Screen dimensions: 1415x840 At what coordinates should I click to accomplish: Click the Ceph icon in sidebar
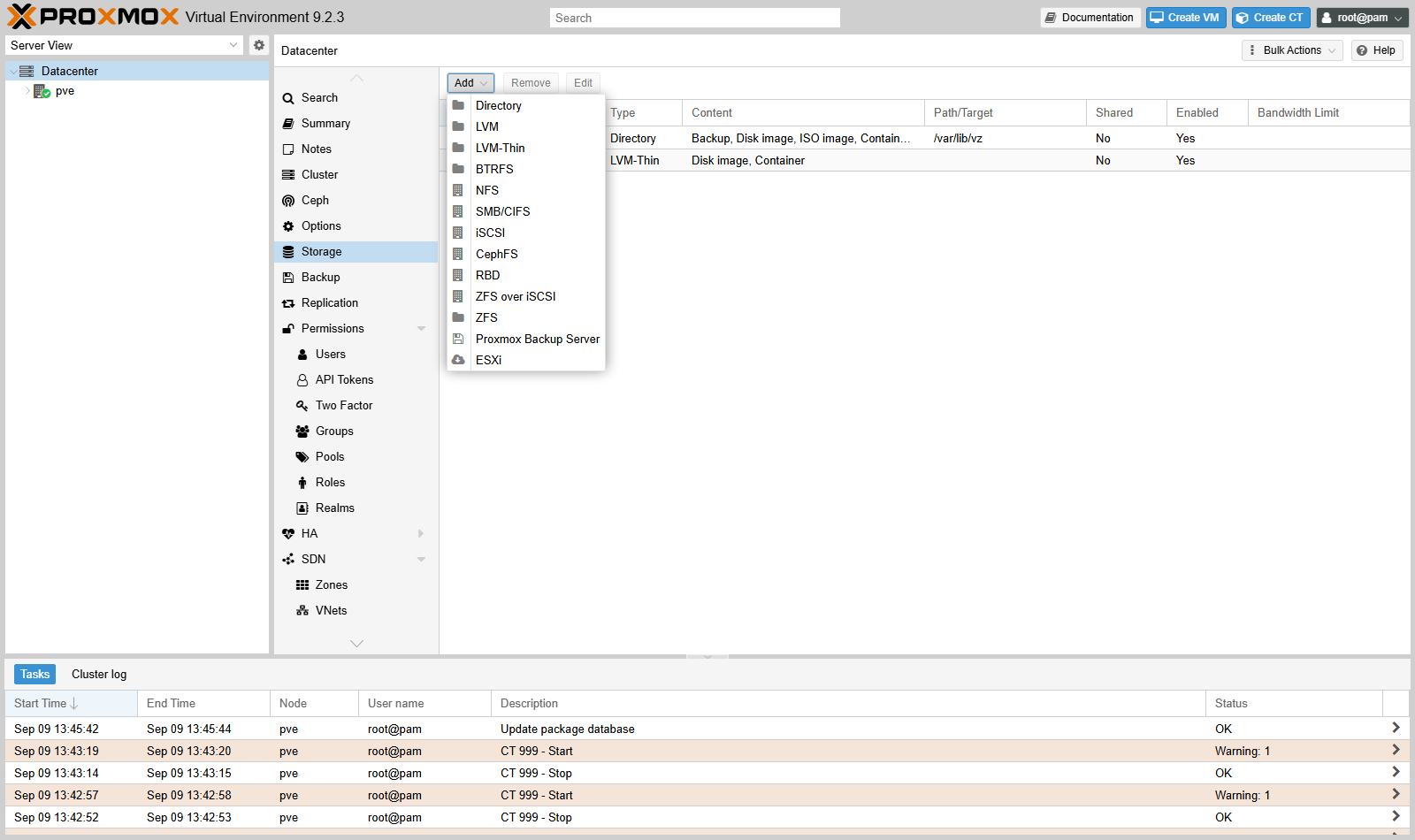pos(288,201)
